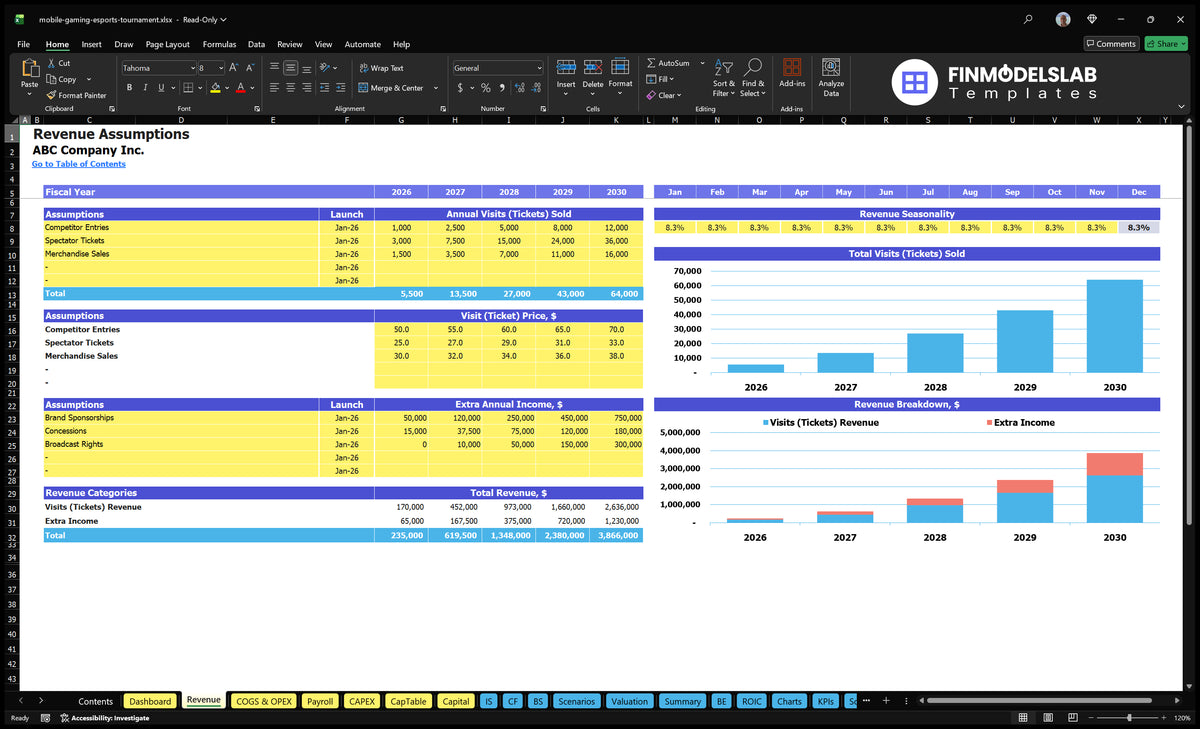Click the Insert cells icon

click(x=566, y=67)
